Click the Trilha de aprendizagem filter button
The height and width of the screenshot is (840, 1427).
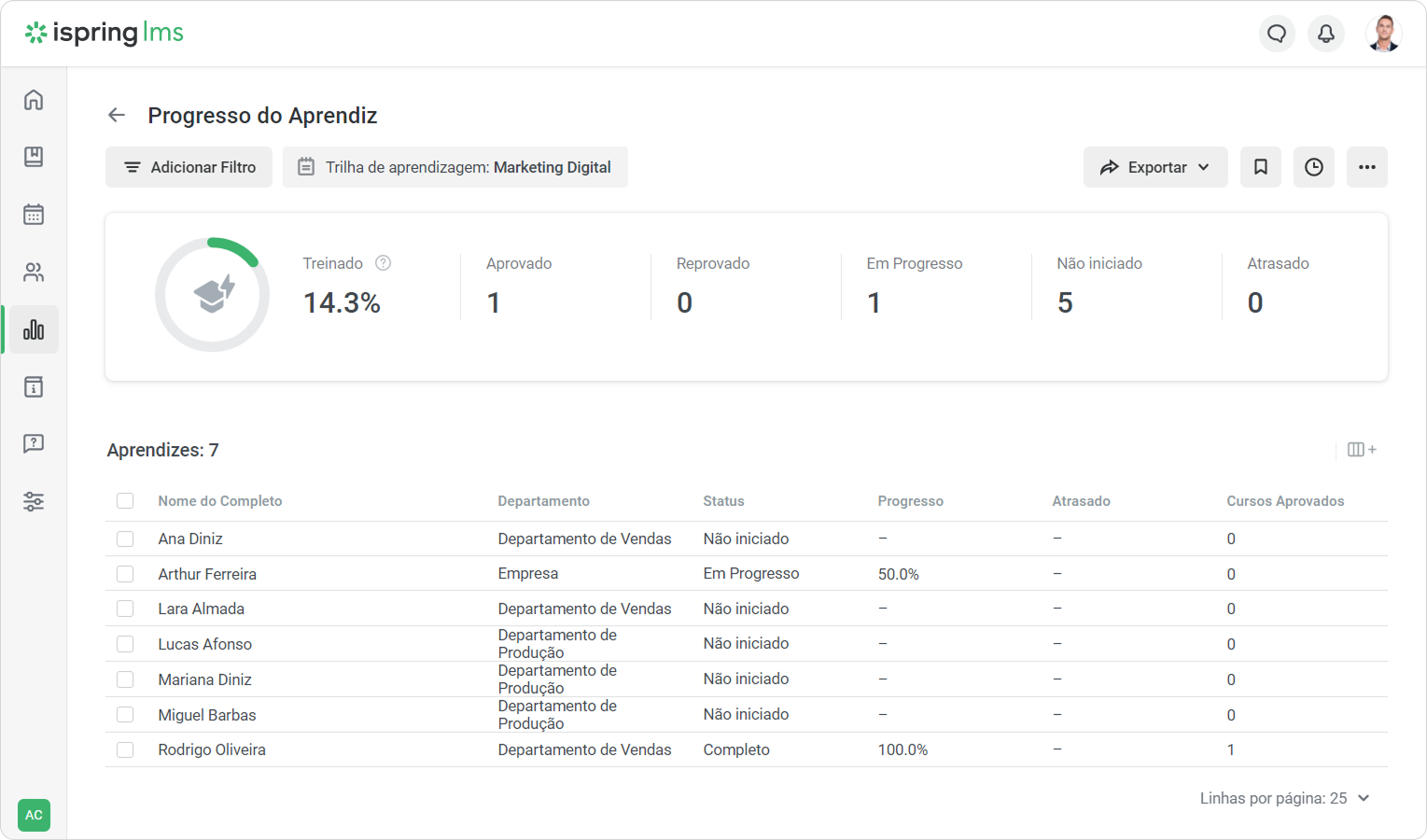tap(455, 167)
